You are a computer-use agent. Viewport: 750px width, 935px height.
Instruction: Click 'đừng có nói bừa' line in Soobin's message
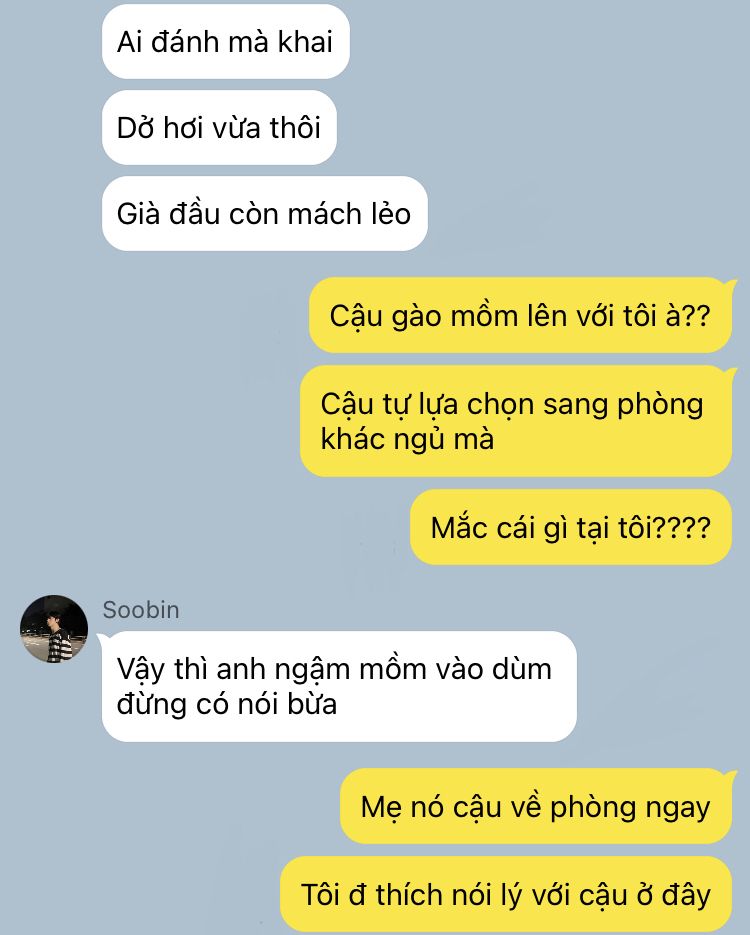tap(227, 704)
